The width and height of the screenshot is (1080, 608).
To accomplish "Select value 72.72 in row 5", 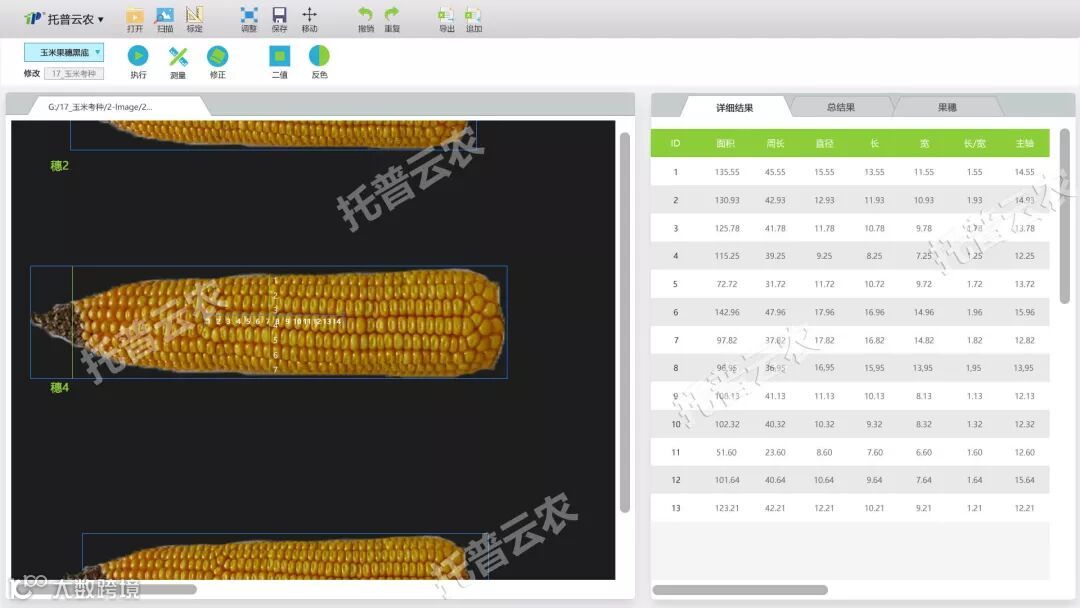I will [x=727, y=284].
